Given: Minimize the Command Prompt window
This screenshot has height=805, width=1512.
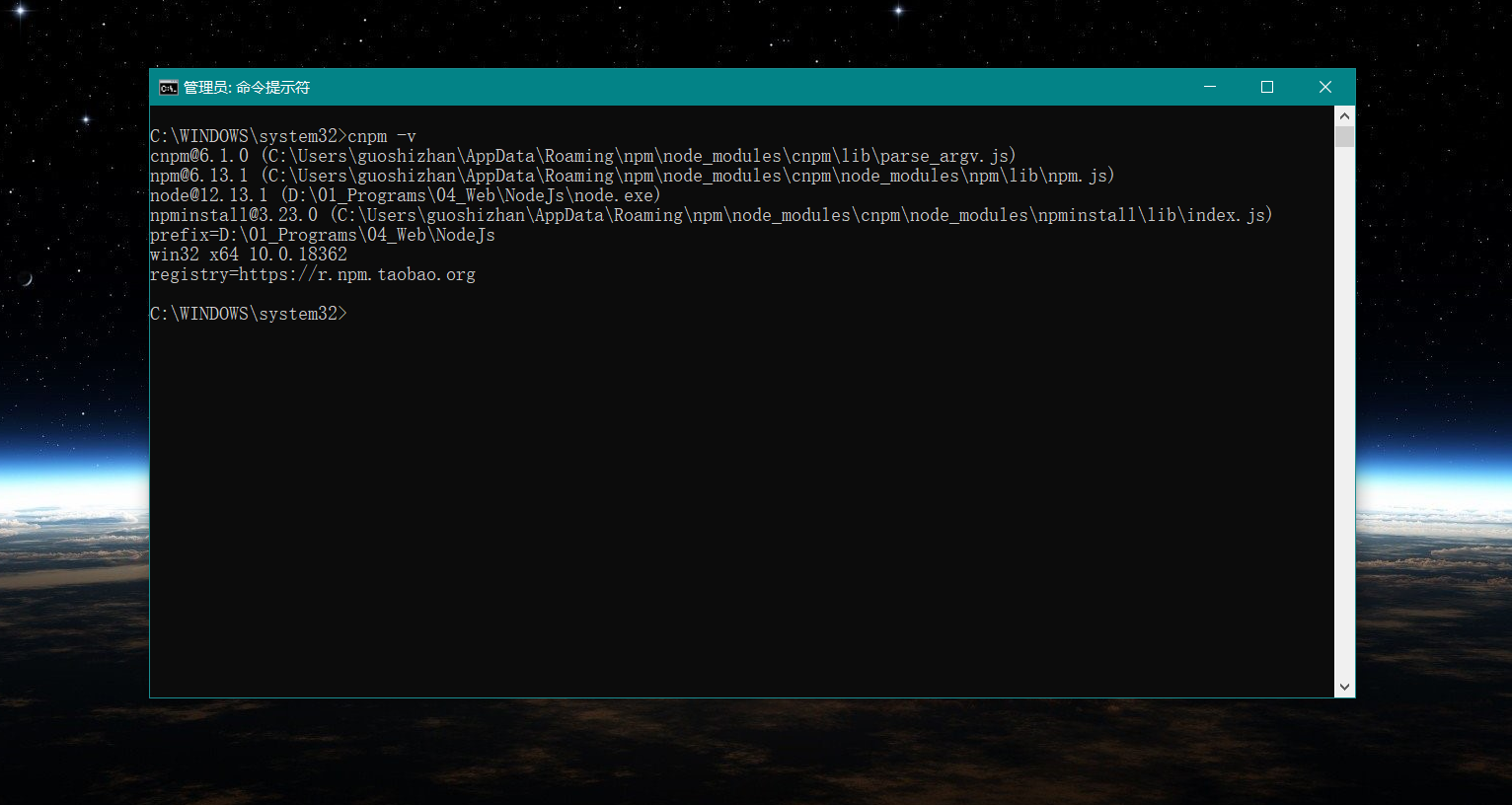Looking at the screenshot, I should pos(1209,87).
